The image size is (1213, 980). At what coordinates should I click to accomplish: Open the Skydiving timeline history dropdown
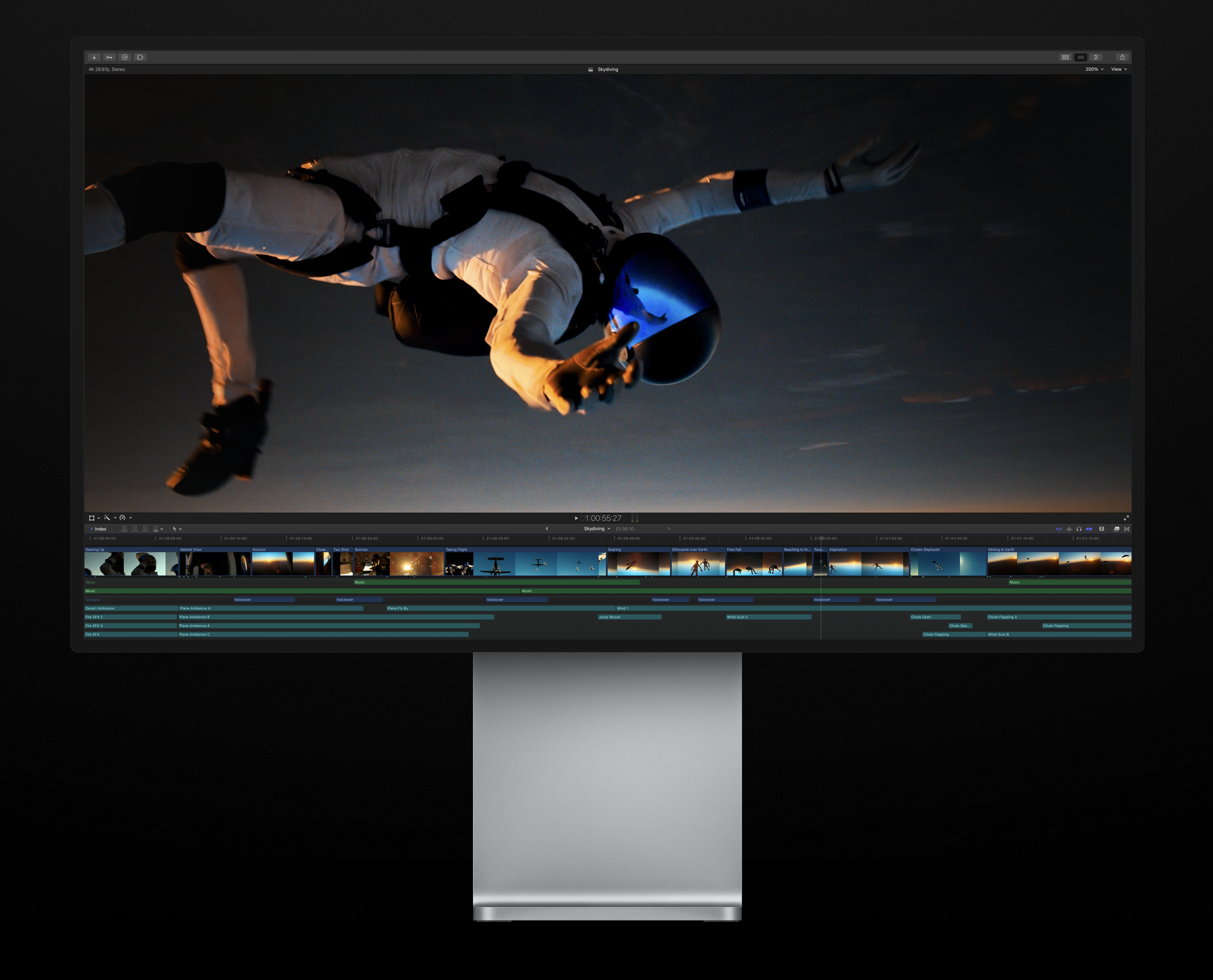click(x=597, y=529)
